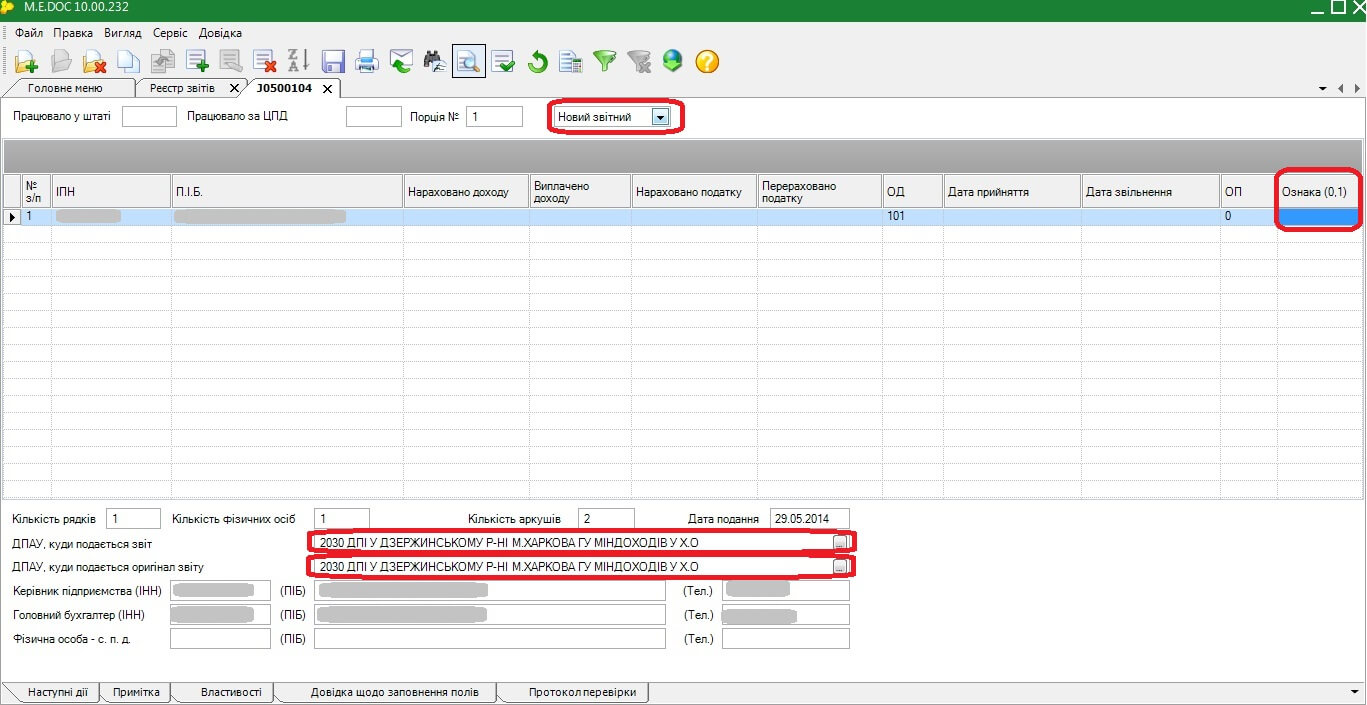Print the report with printer icon
Screen dimensions: 1367x705
367,62
